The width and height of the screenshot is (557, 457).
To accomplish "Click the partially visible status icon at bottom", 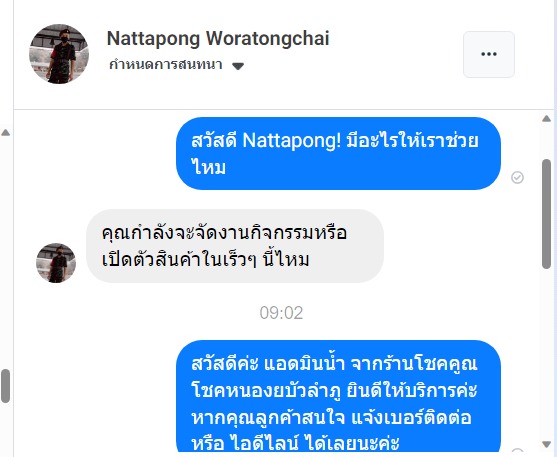I will coord(517,451).
